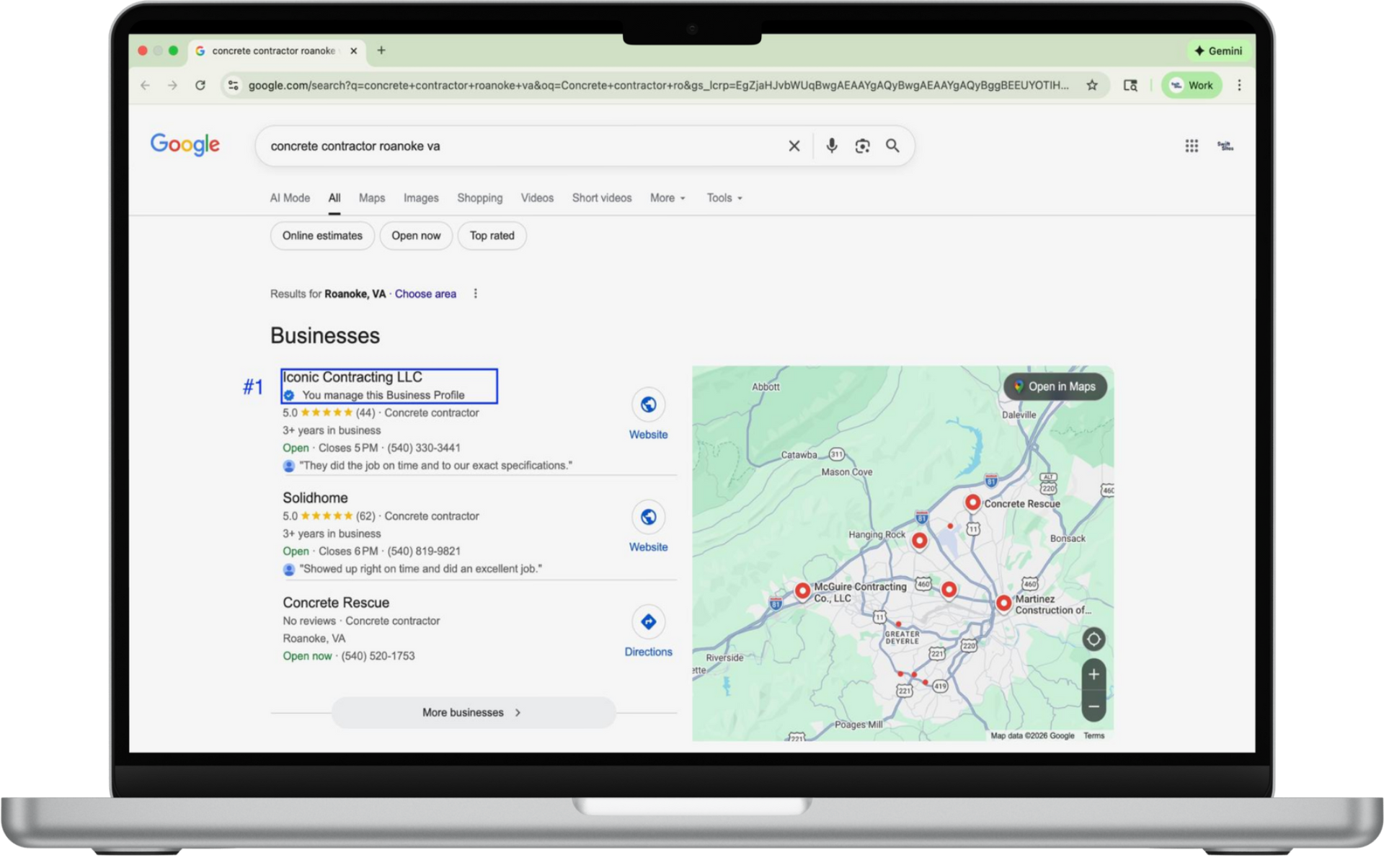Open the three-dot menu next to results location

click(x=475, y=293)
